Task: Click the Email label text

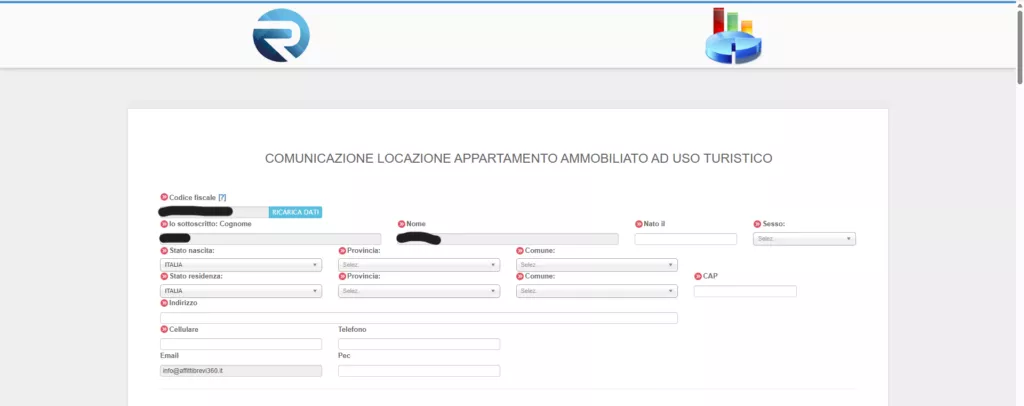Action: coord(169,356)
